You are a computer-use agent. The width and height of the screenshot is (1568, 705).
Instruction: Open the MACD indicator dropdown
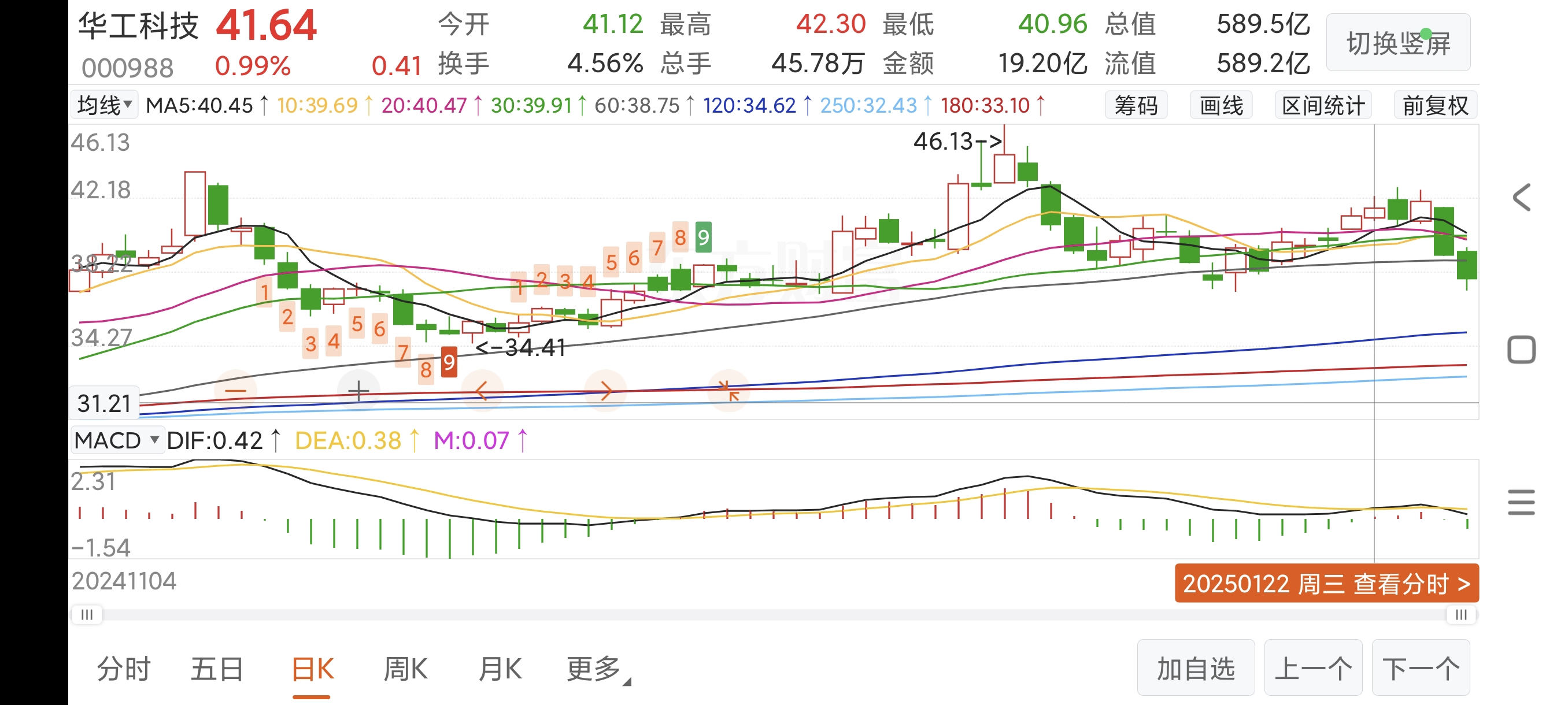[117, 440]
